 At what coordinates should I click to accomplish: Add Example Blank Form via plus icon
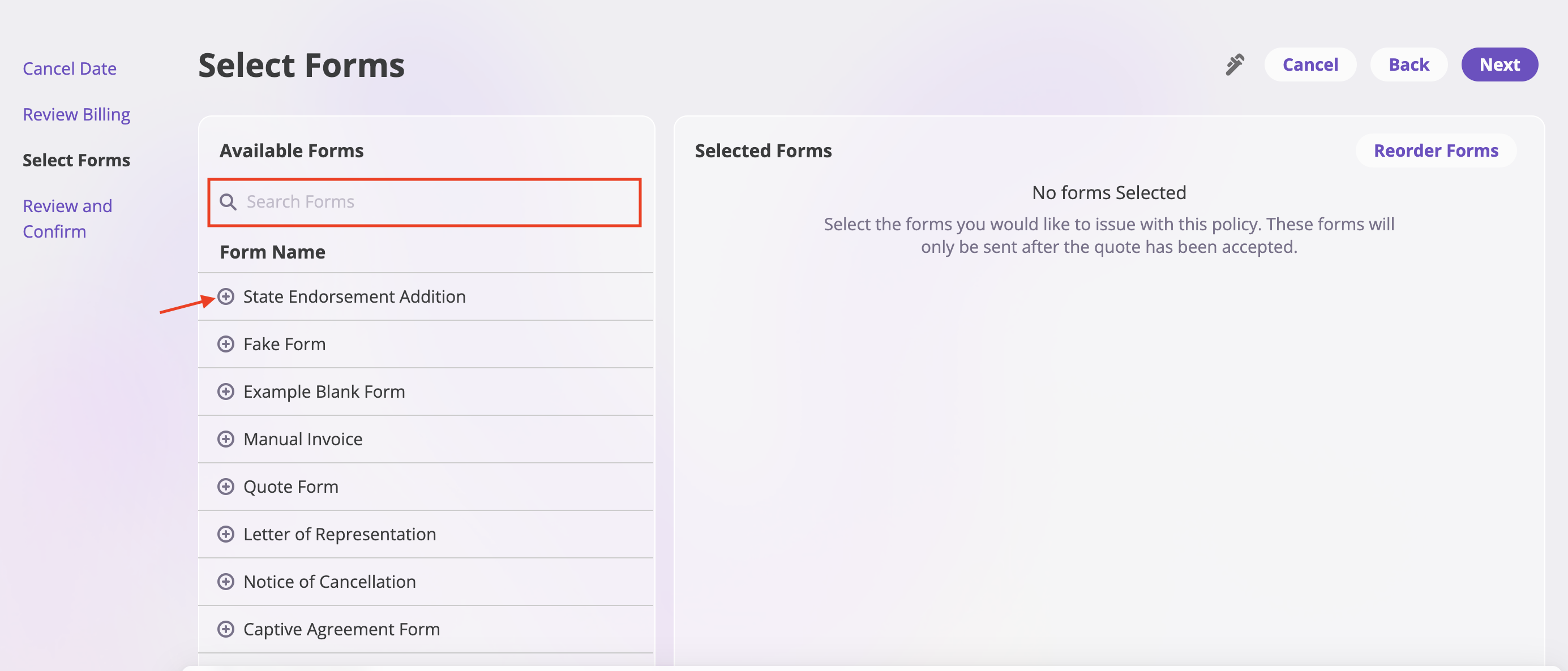pyautogui.click(x=226, y=392)
